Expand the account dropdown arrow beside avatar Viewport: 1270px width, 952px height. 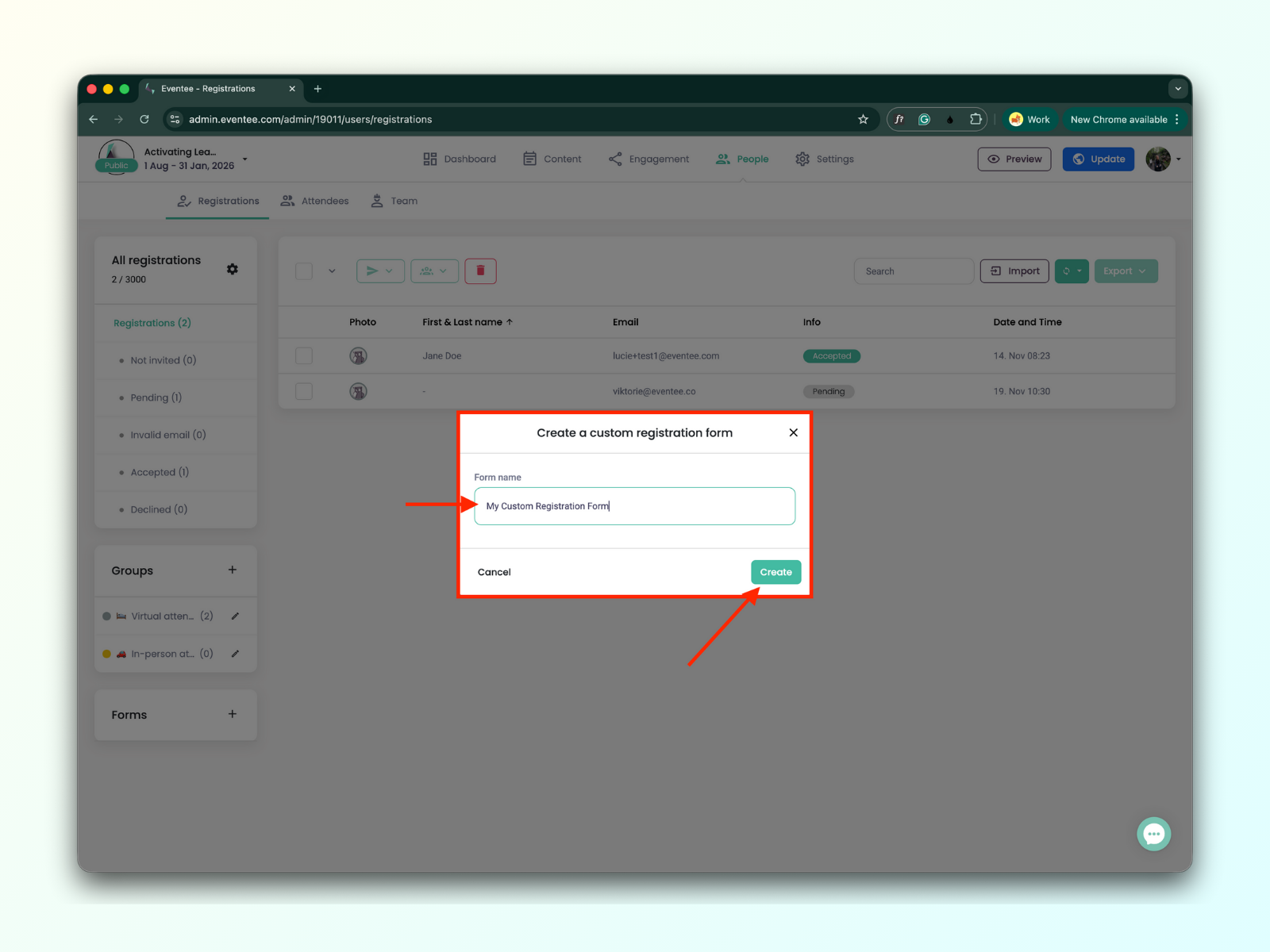click(1179, 159)
